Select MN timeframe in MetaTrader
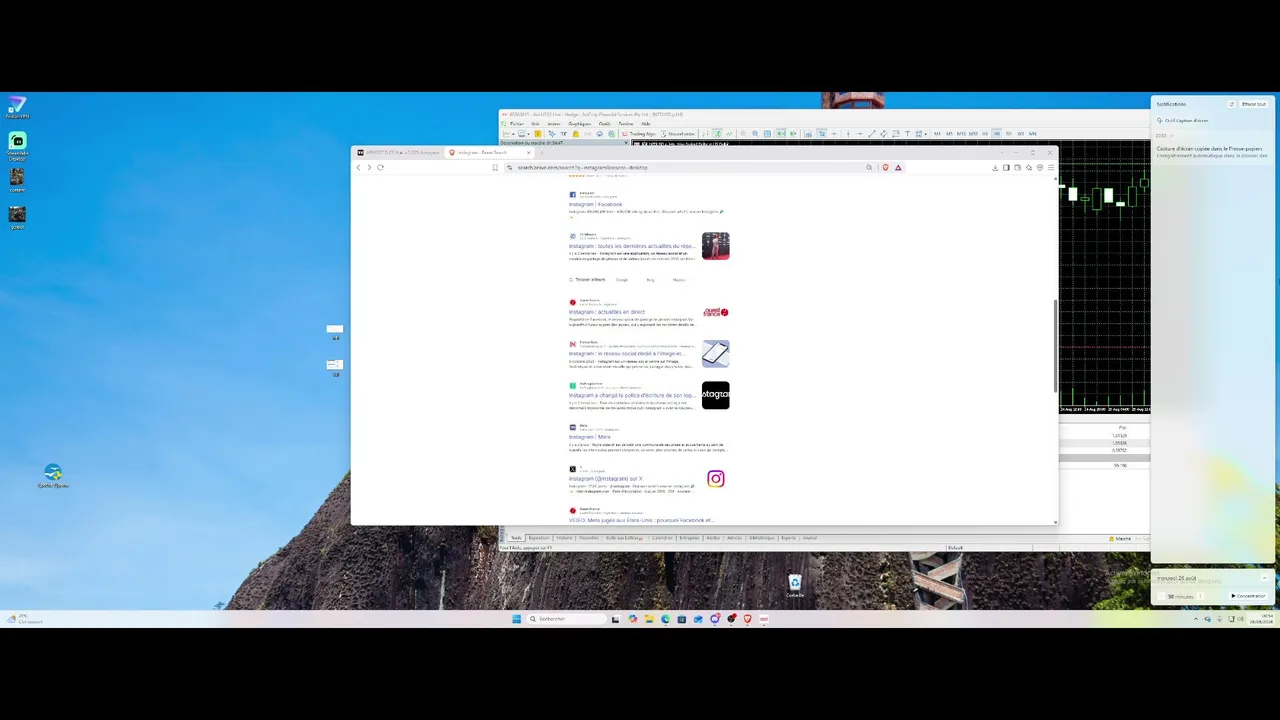The image size is (1280, 720). tap(1033, 133)
